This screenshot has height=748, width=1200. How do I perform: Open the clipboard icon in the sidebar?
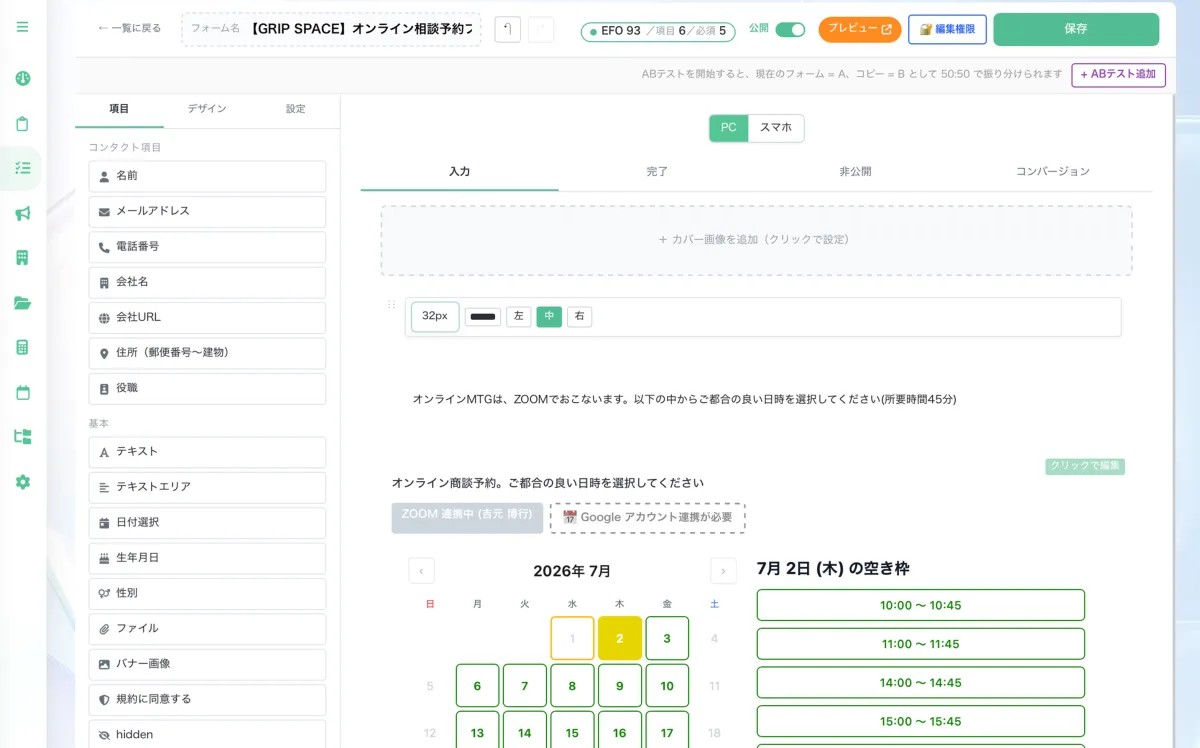(23, 124)
